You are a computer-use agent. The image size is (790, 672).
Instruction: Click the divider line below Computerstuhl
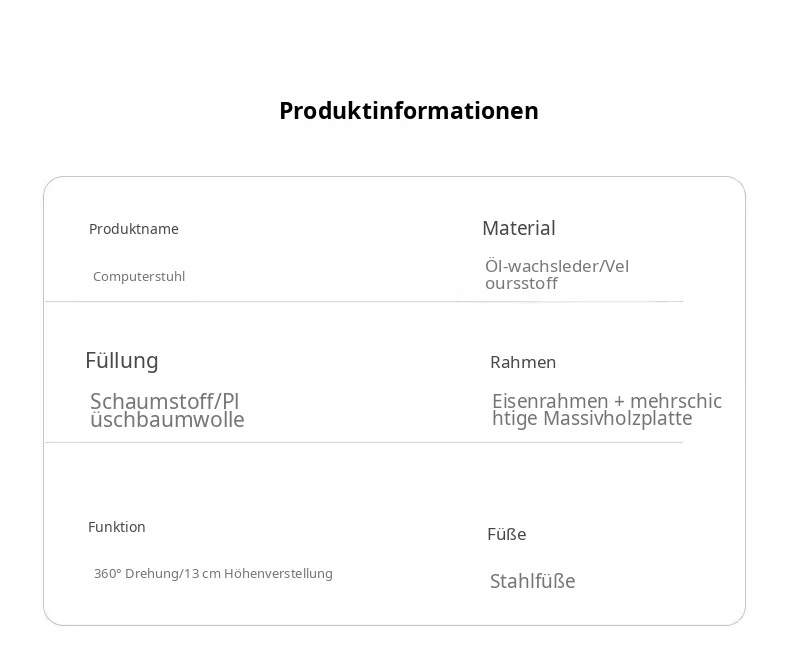364,302
